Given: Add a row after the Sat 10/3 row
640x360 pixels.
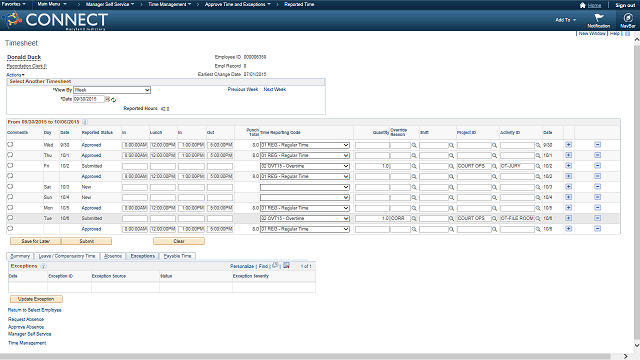Looking at the screenshot, I should click(x=569, y=187).
